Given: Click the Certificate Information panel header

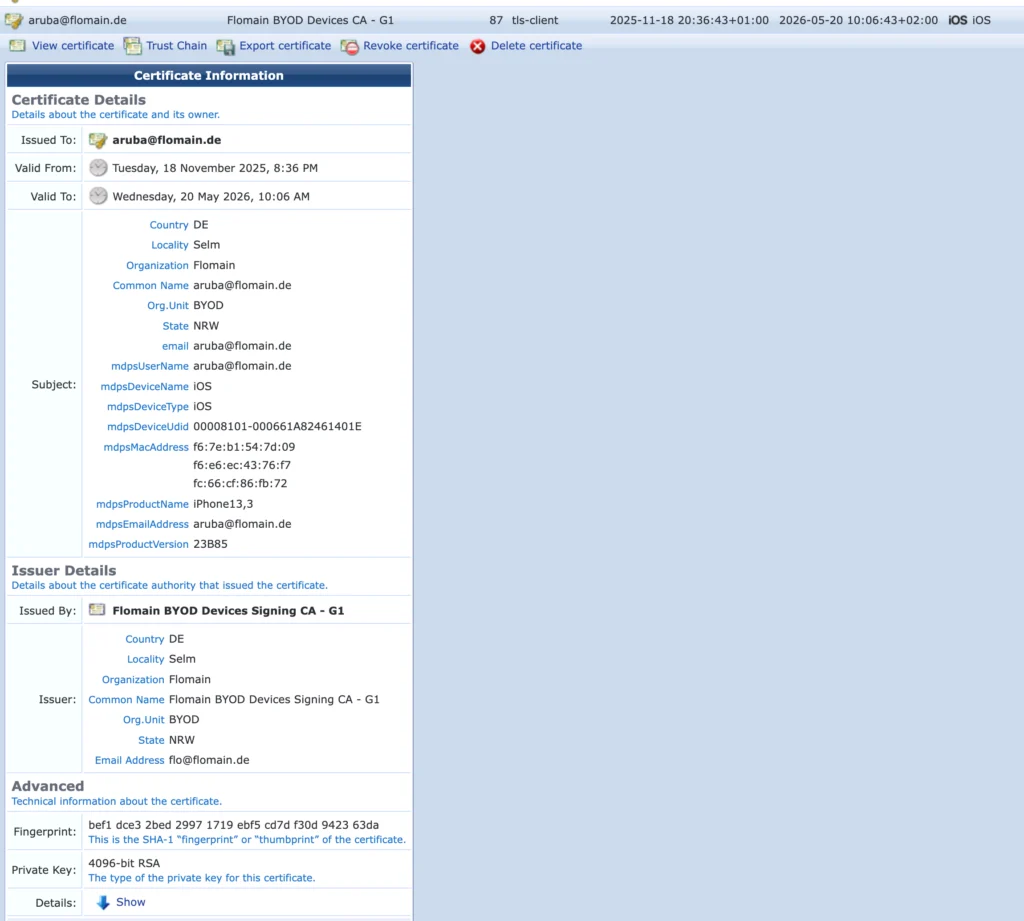Looking at the screenshot, I should click(209, 76).
